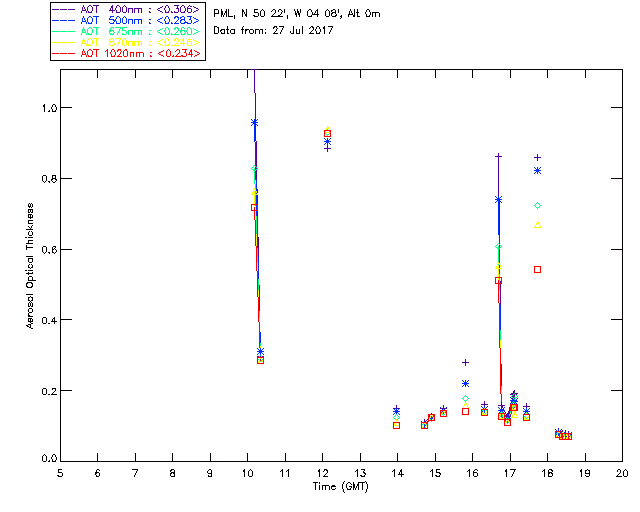This screenshot has height=512, width=640.
Task: Click the x-axis tick label 15
Action: tap(435, 474)
